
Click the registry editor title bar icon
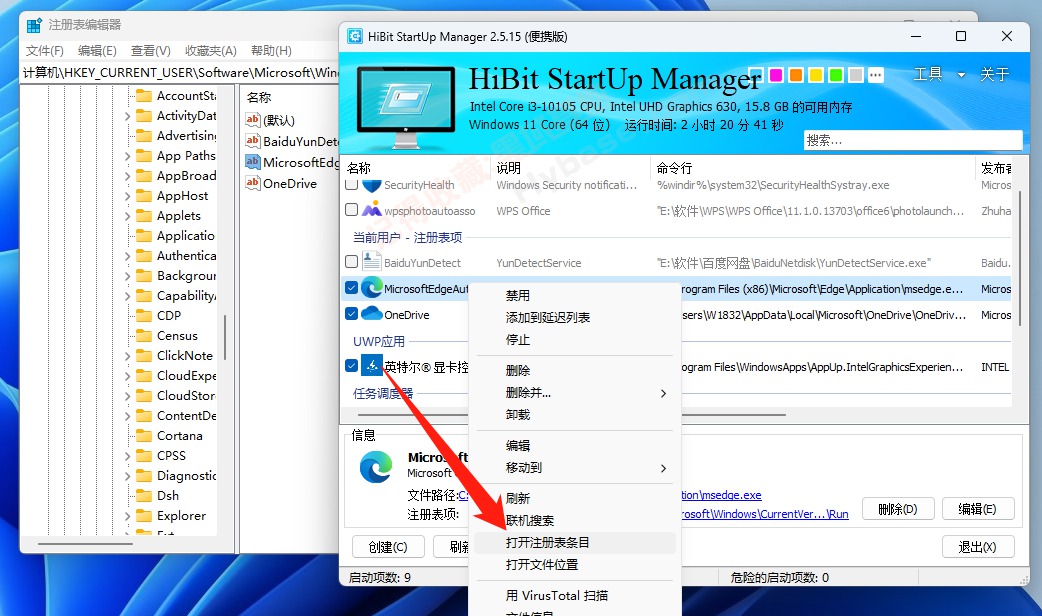point(35,25)
